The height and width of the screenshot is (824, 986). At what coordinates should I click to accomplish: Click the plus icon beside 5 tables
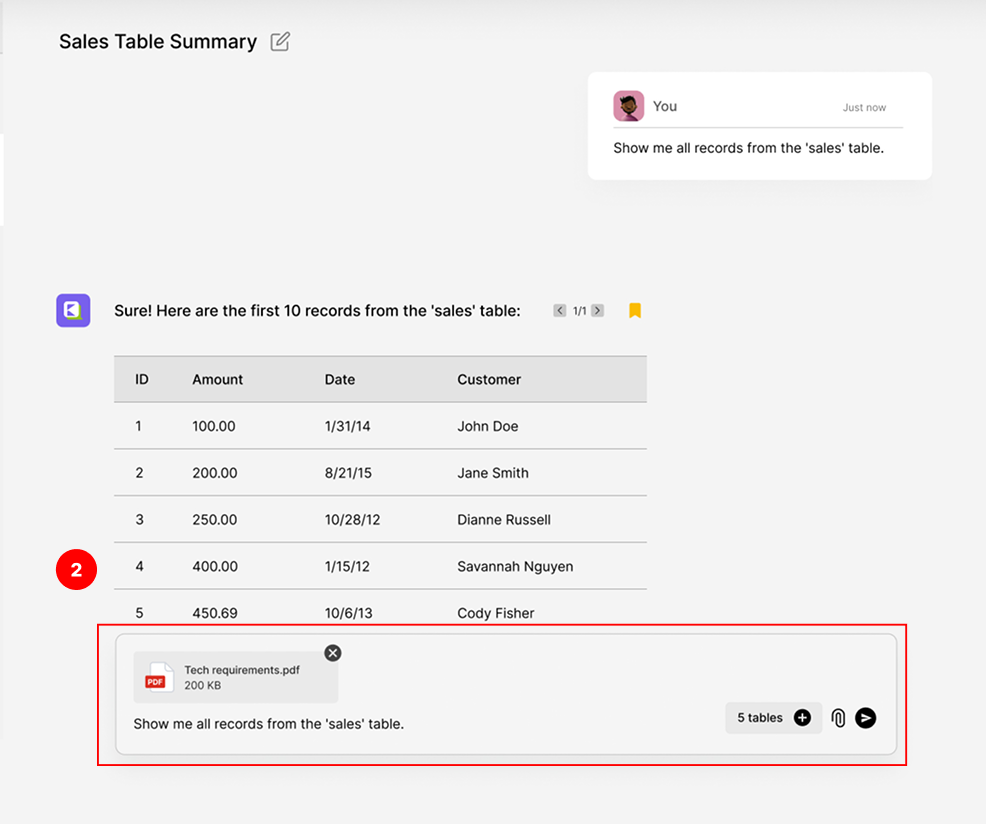(802, 718)
